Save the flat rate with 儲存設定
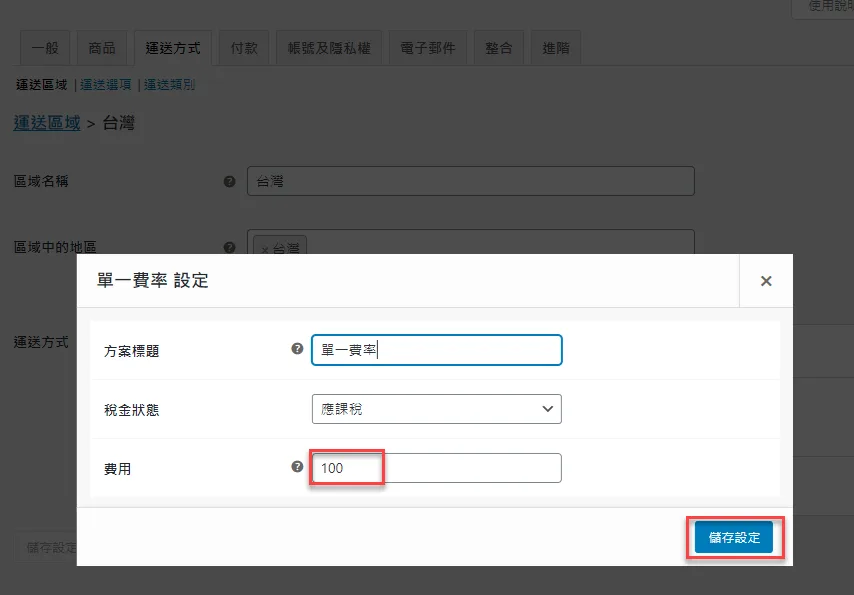The width and height of the screenshot is (854, 595). pyautogui.click(x=735, y=537)
